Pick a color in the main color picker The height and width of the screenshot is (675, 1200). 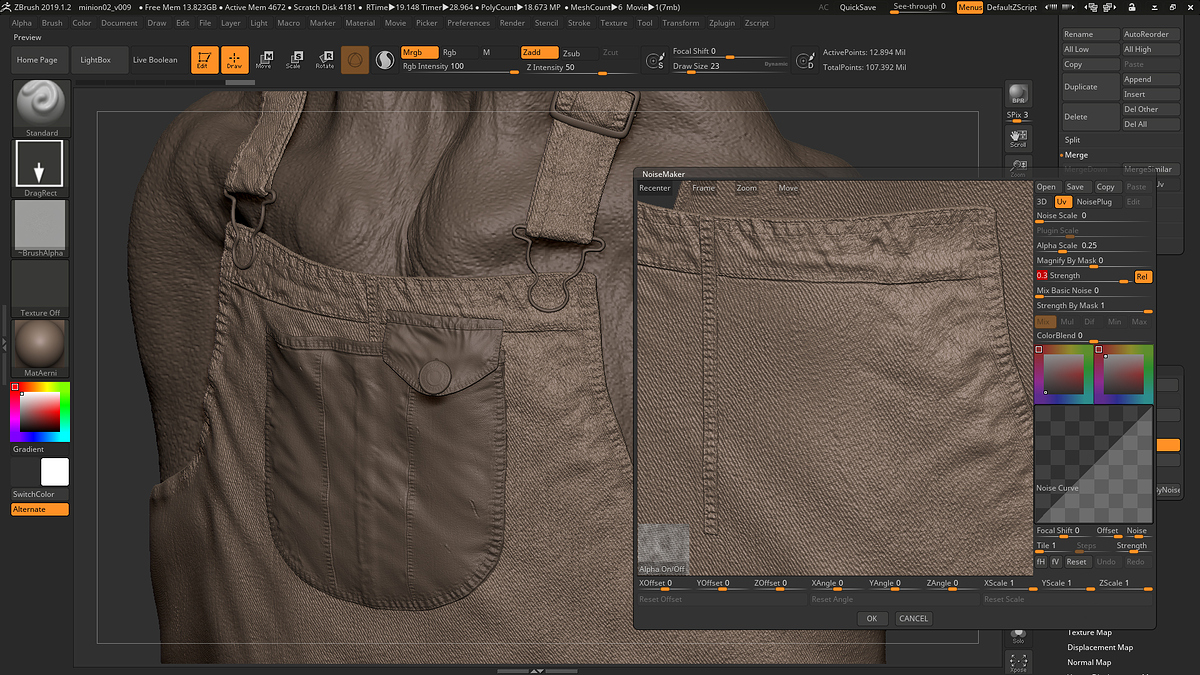pyautogui.click(x=40, y=412)
